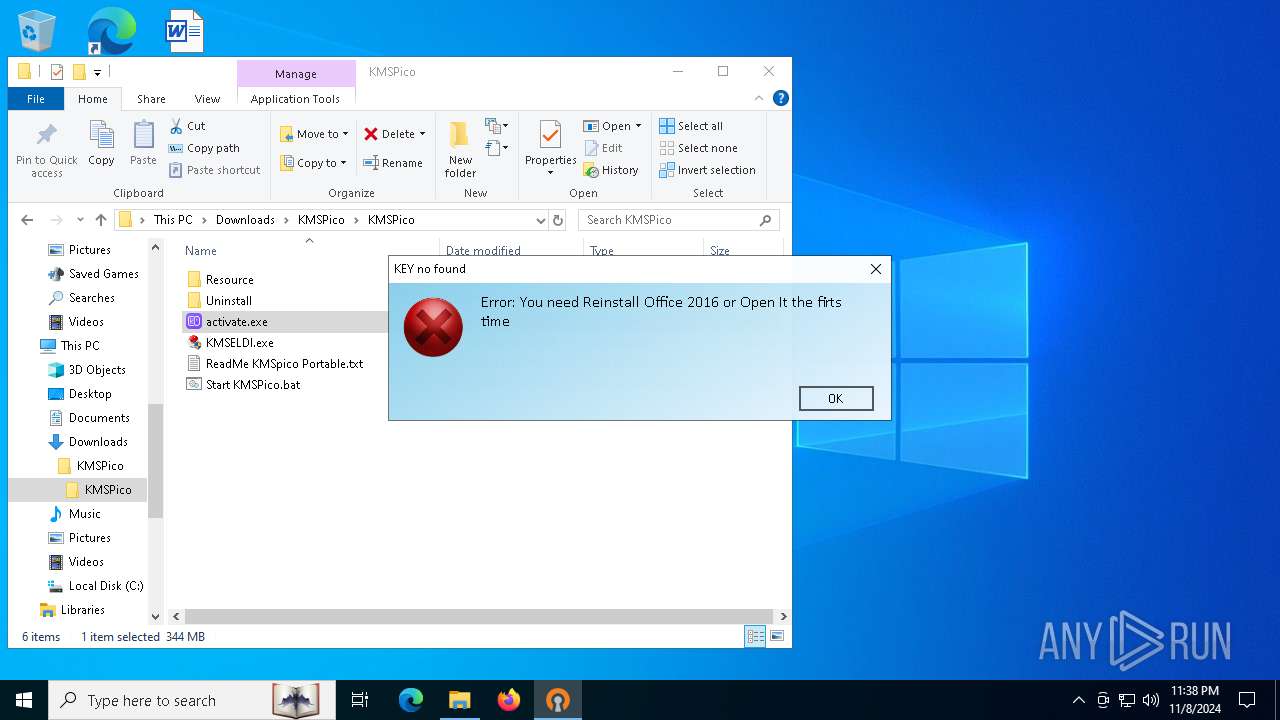
Task: Click the Cut scissors button
Action: 187,126
